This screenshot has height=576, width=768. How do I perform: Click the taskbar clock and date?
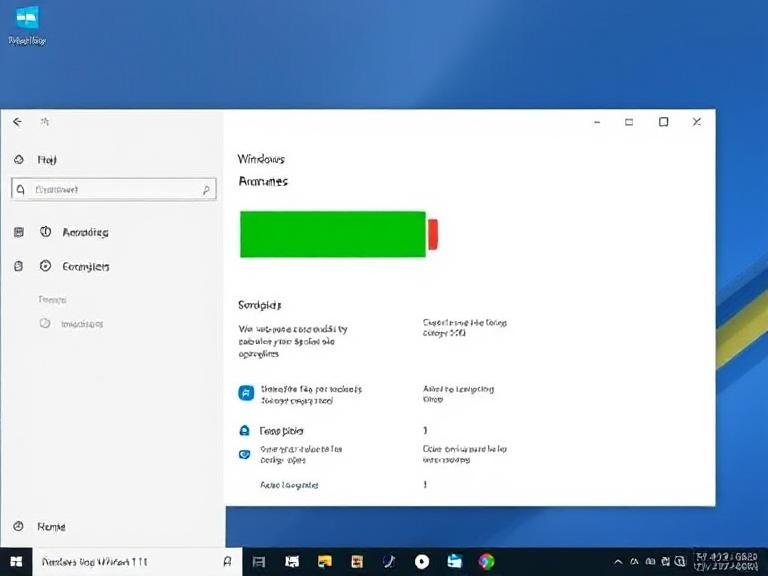point(727,561)
